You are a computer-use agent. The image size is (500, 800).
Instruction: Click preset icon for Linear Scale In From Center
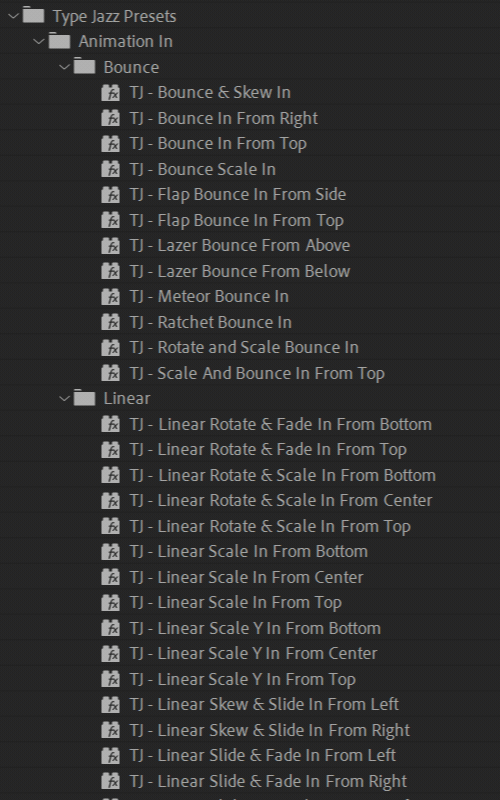point(111,577)
